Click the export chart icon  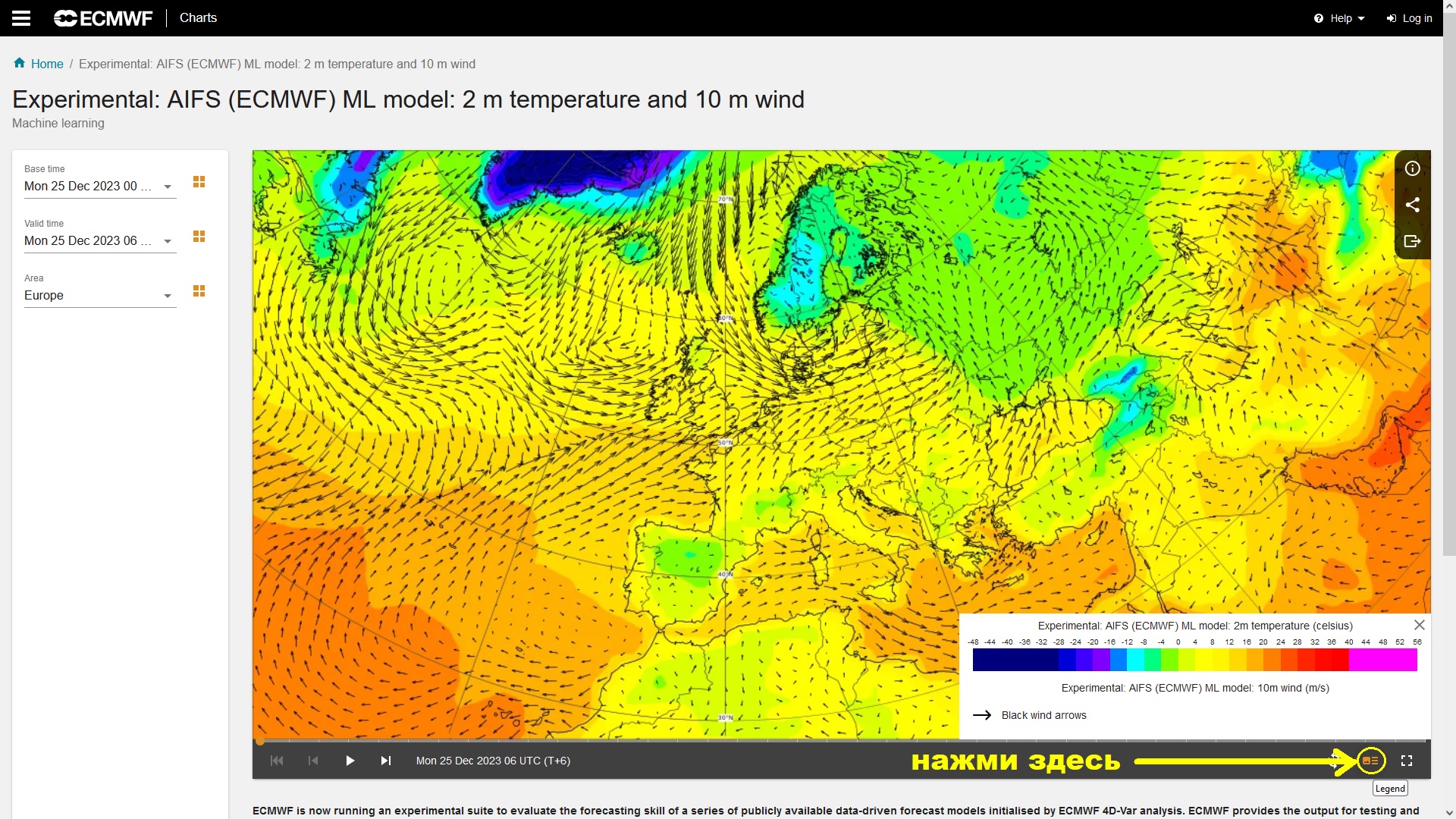tap(1412, 241)
